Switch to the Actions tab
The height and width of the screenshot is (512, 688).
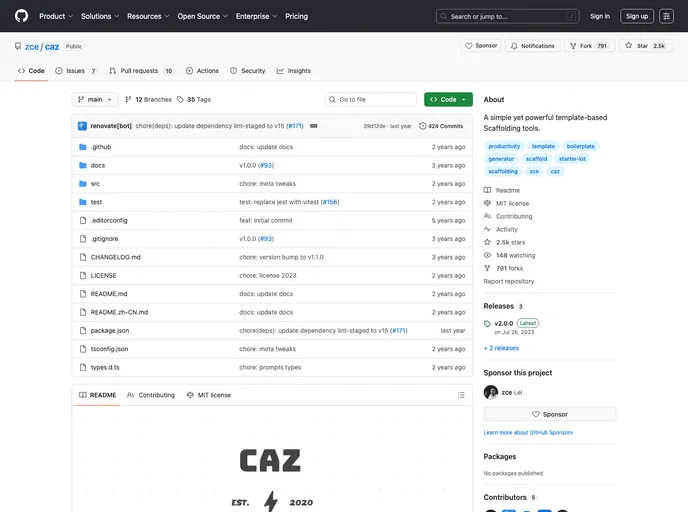click(202, 71)
